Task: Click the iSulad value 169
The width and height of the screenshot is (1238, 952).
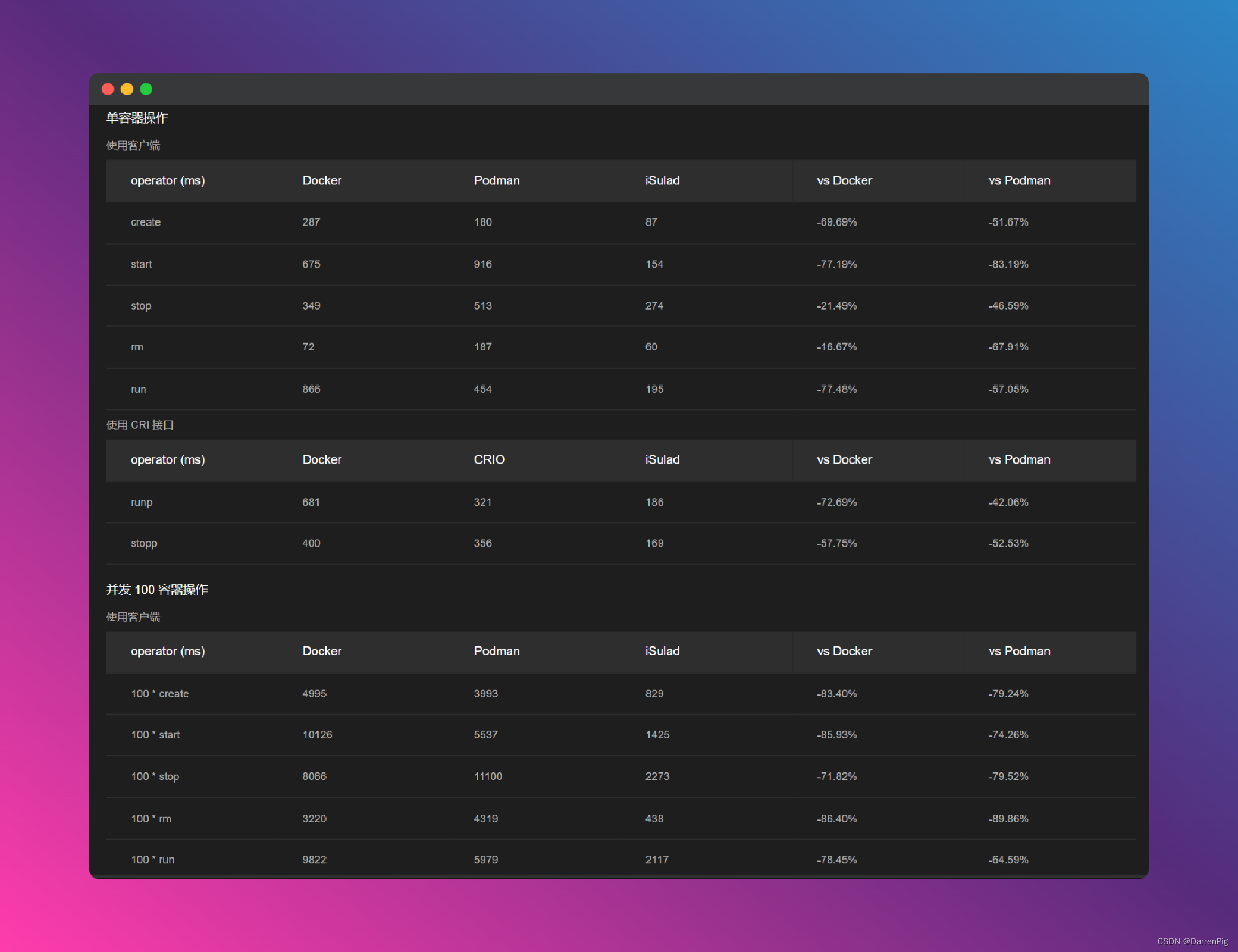Action: pyautogui.click(x=654, y=543)
